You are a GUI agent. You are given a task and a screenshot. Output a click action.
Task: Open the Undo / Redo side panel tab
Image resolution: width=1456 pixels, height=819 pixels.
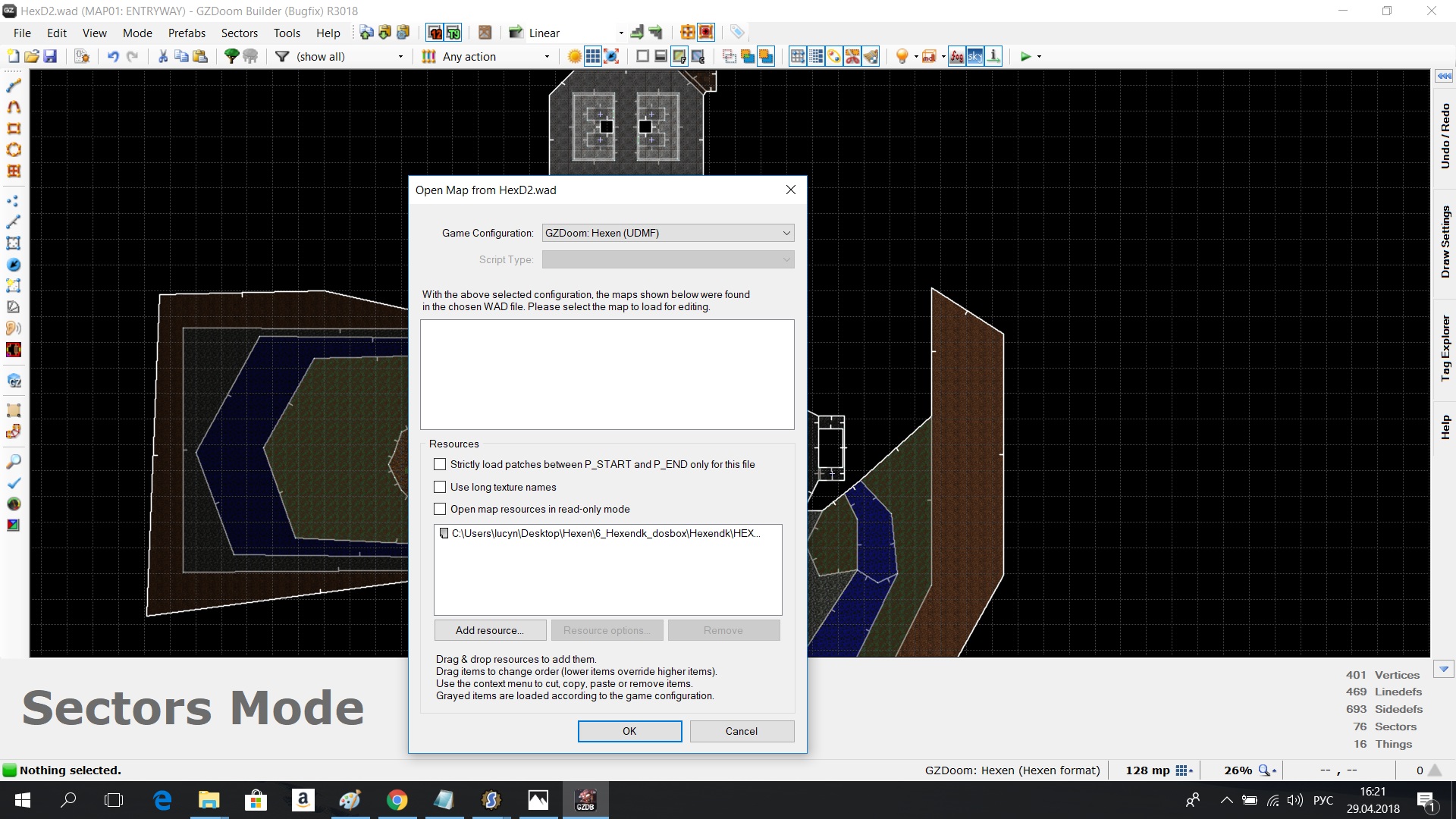point(1445,136)
